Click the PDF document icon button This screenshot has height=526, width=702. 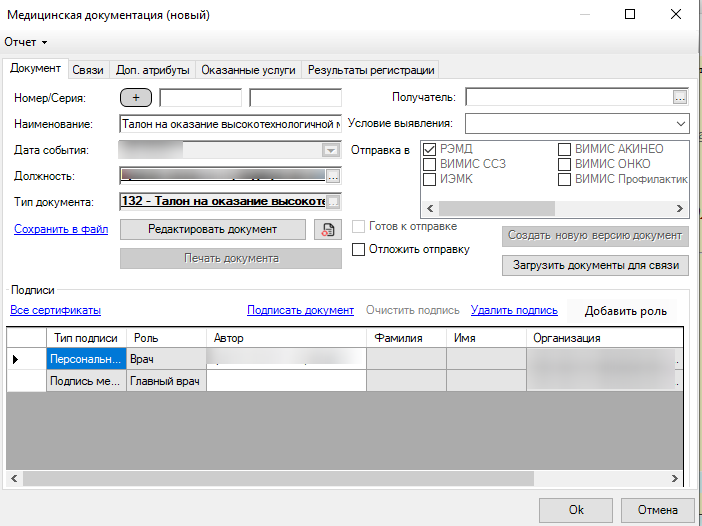tap(328, 229)
